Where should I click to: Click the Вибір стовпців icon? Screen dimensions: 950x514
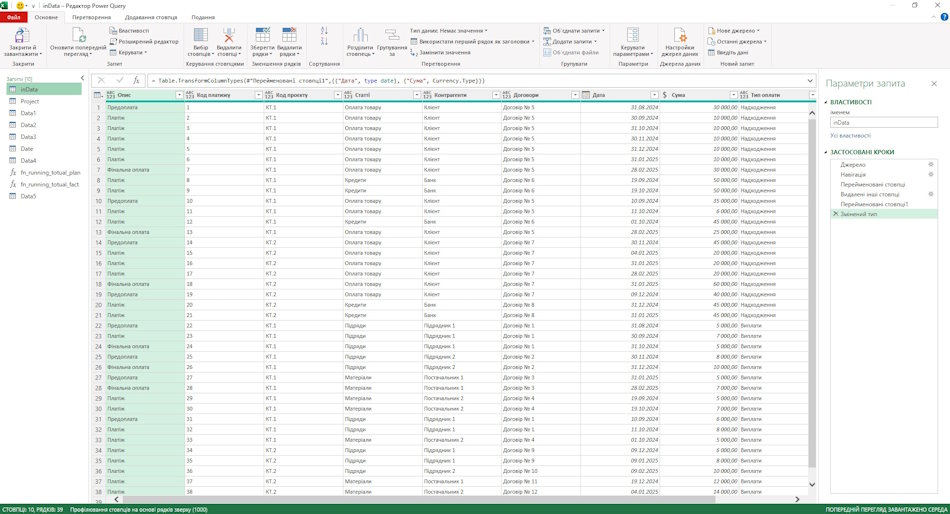[201, 35]
